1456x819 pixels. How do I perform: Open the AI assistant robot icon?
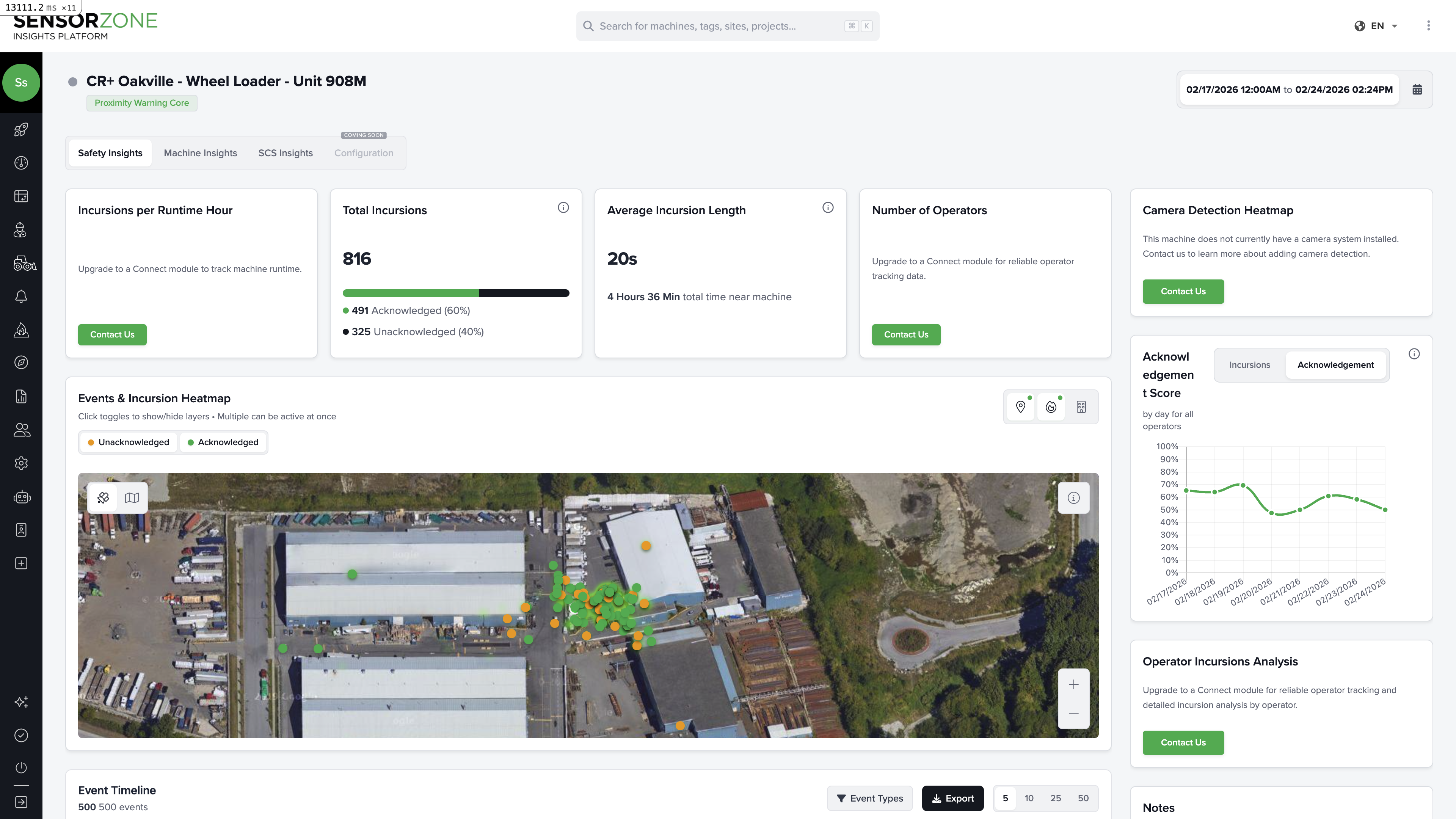click(21, 497)
